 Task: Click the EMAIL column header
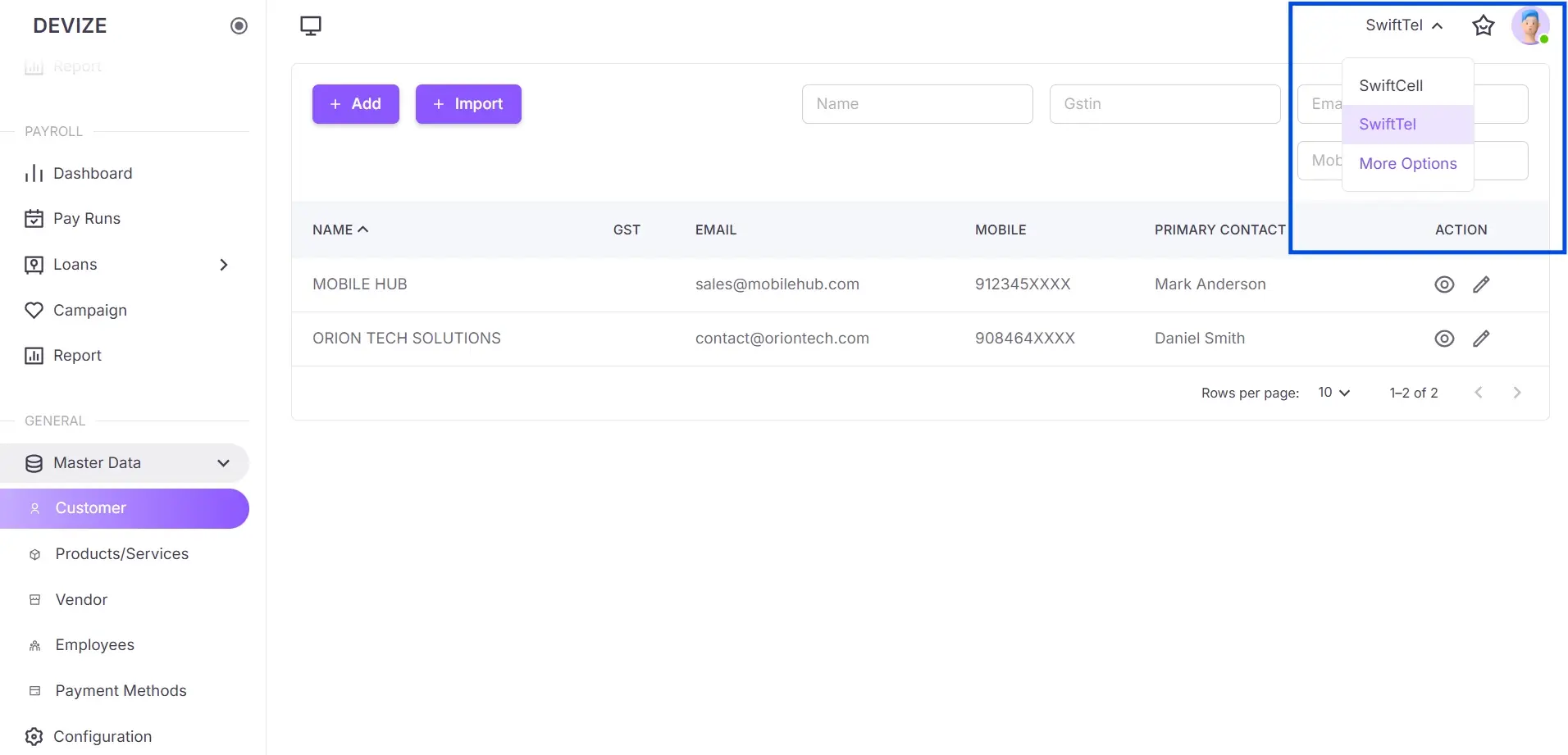click(716, 230)
